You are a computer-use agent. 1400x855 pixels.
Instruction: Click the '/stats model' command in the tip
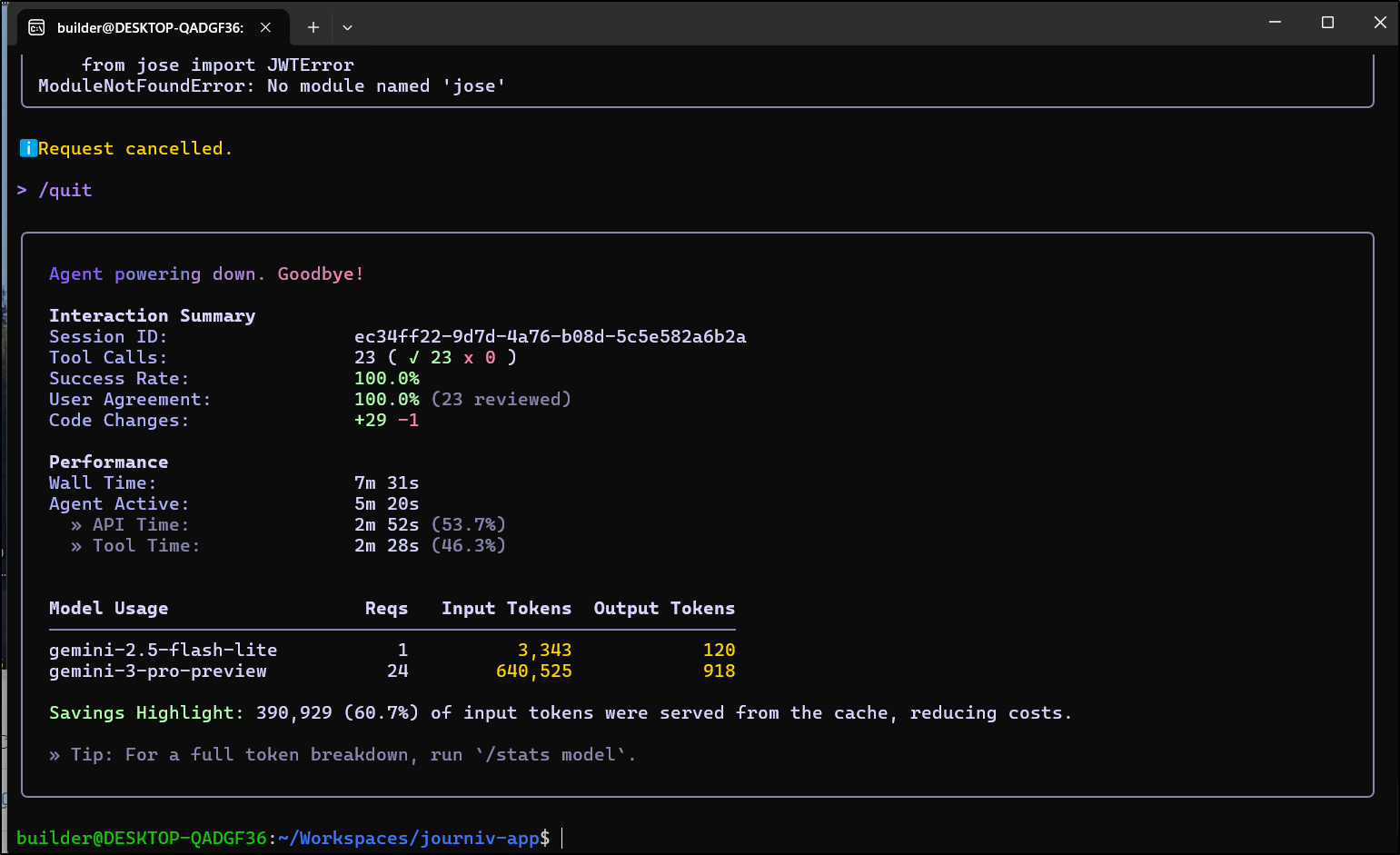click(554, 755)
